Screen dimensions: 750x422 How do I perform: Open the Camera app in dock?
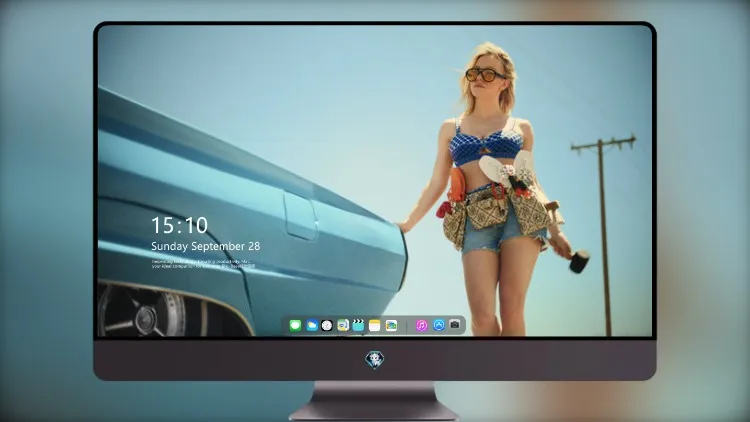pyautogui.click(x=455, y=325)
